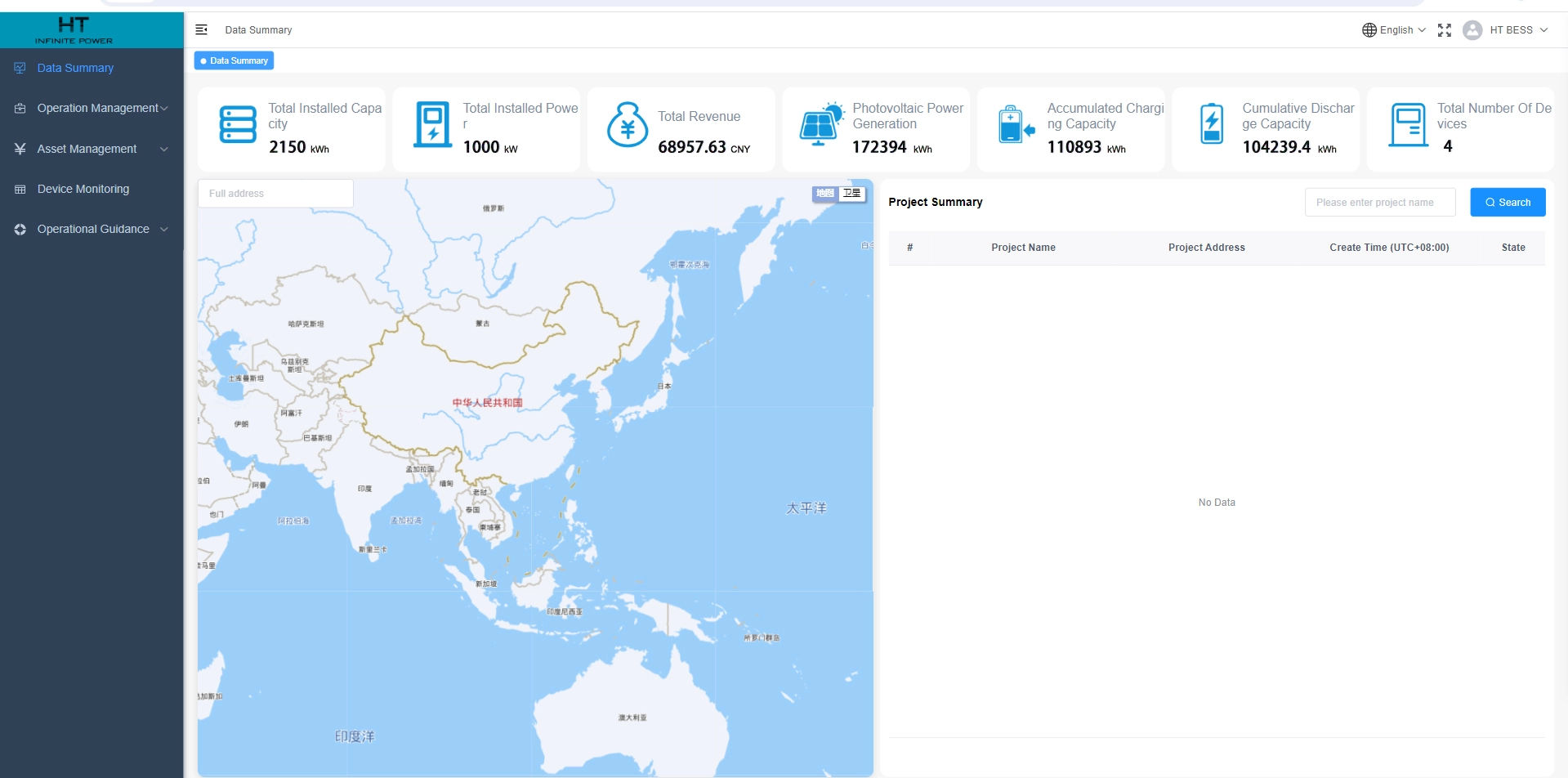Image resolution: width=1568 pixels, height=778 pixels.
Task: Open Device Monitoring in the sidebar
Action: [83, 189]
